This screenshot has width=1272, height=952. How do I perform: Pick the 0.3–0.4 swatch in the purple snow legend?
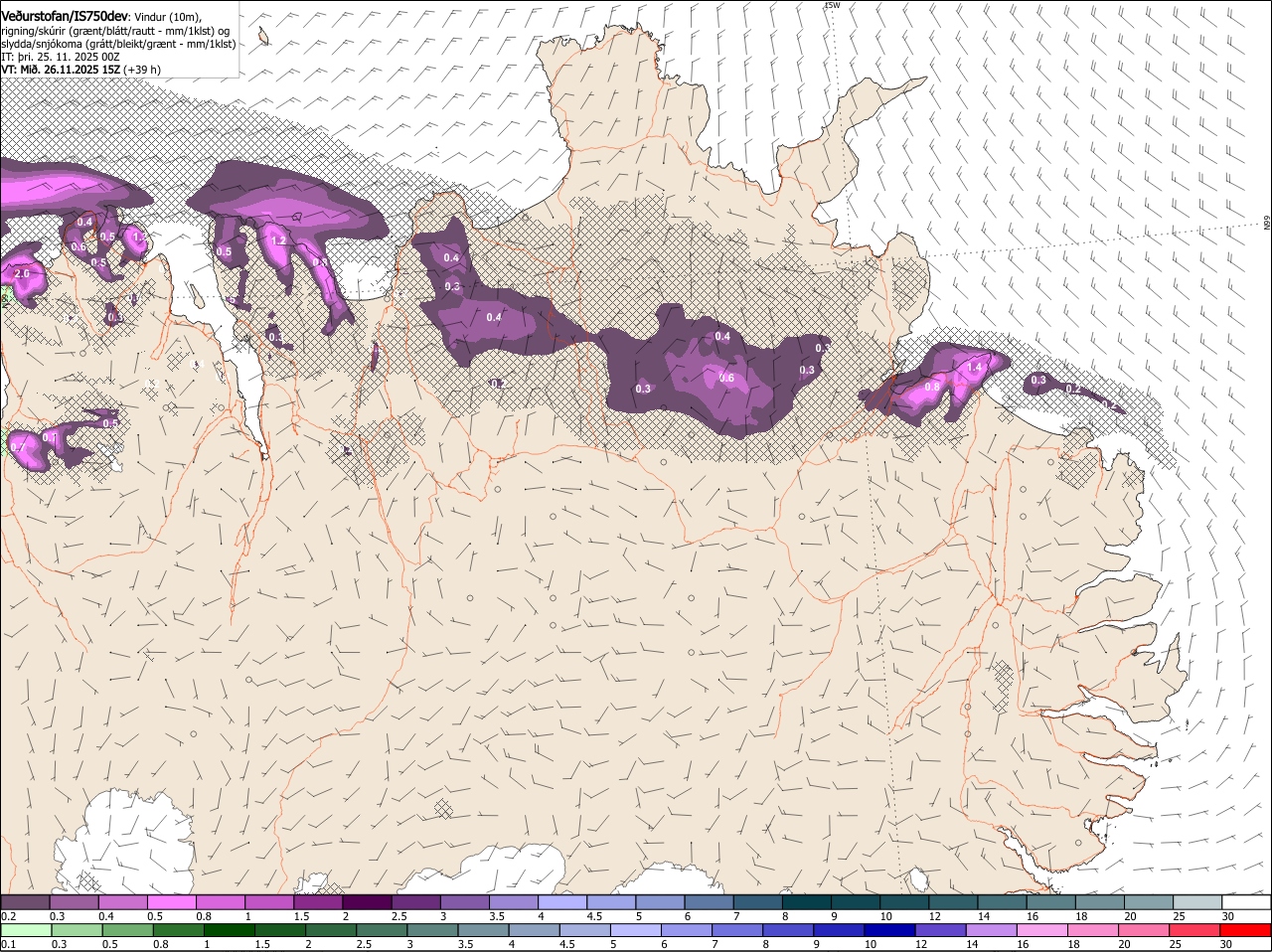tap(74, 901)
